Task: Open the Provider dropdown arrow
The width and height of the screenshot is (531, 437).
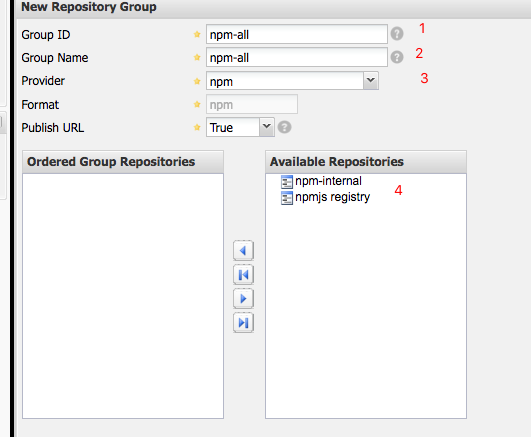Action: (x=371, y=81)
